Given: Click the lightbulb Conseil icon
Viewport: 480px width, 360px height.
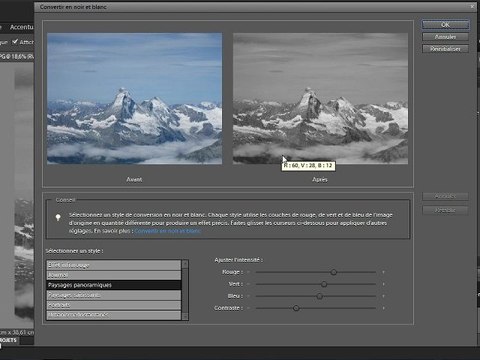Looking at the screenshot, I should click(x=58, y=218).
